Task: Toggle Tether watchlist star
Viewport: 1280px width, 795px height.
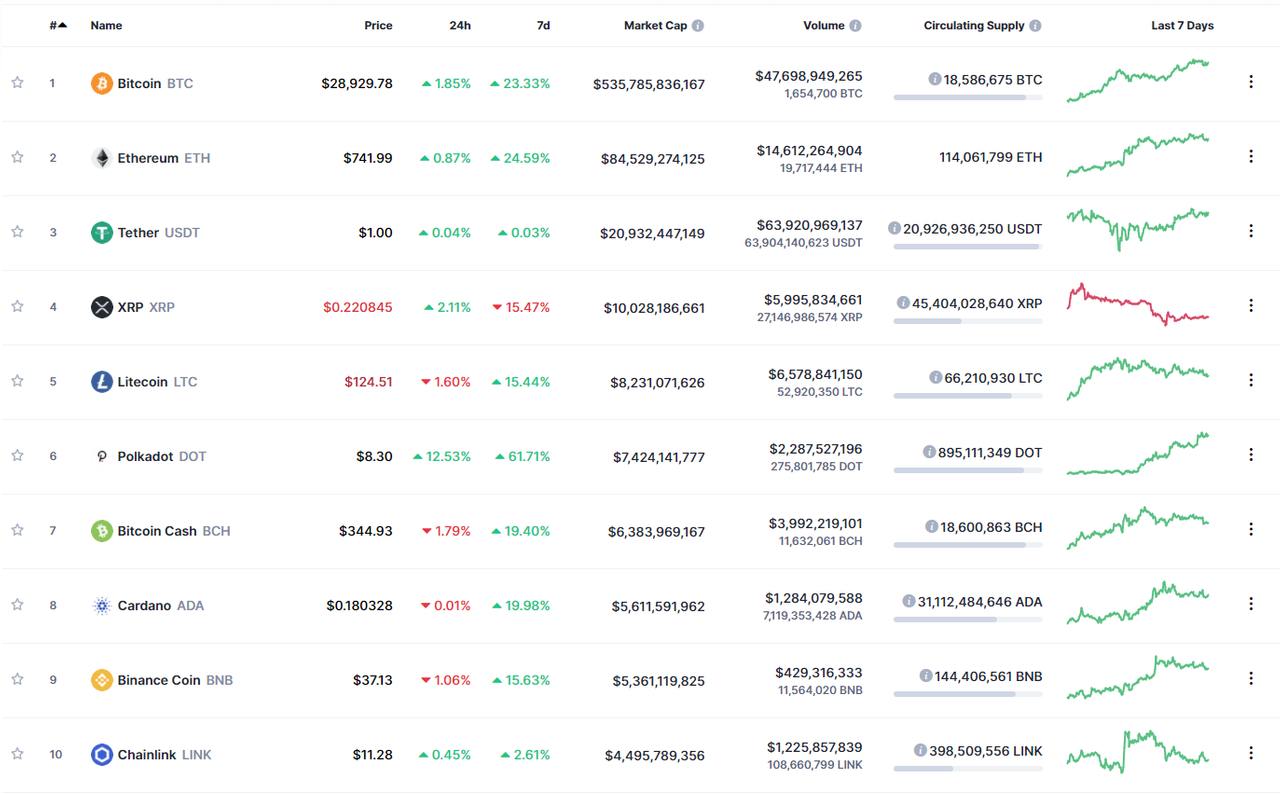Action: tap(17, 232)
